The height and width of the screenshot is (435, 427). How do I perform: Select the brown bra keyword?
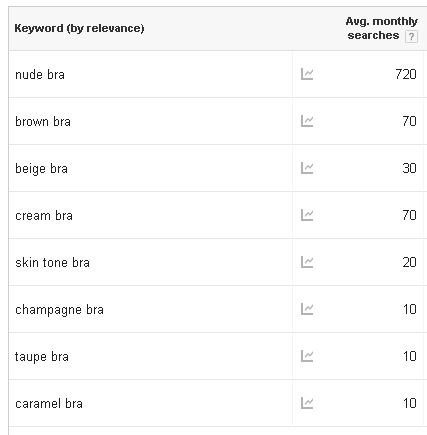point(43,121)
